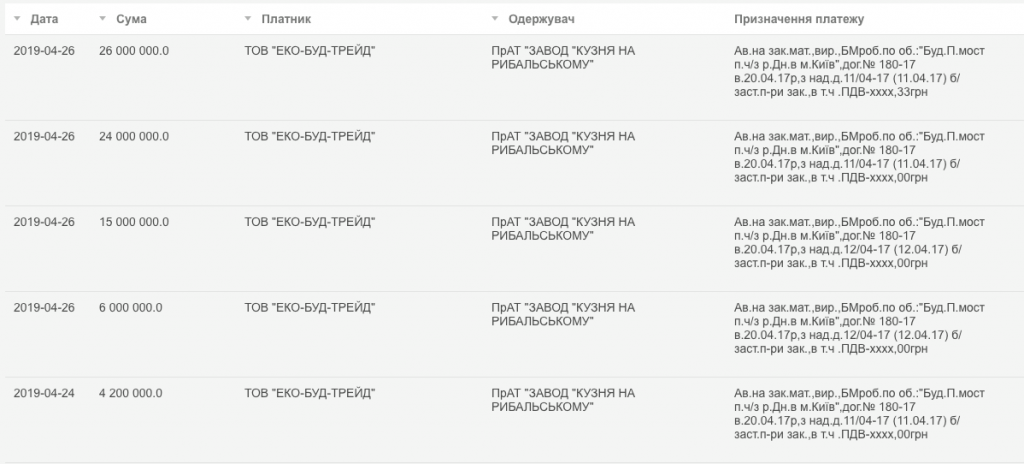1024x464 pixels.
Task: Select the recipient in the 4 200 000.0 row
Action: pyautogui.click(x=563, y=400)
